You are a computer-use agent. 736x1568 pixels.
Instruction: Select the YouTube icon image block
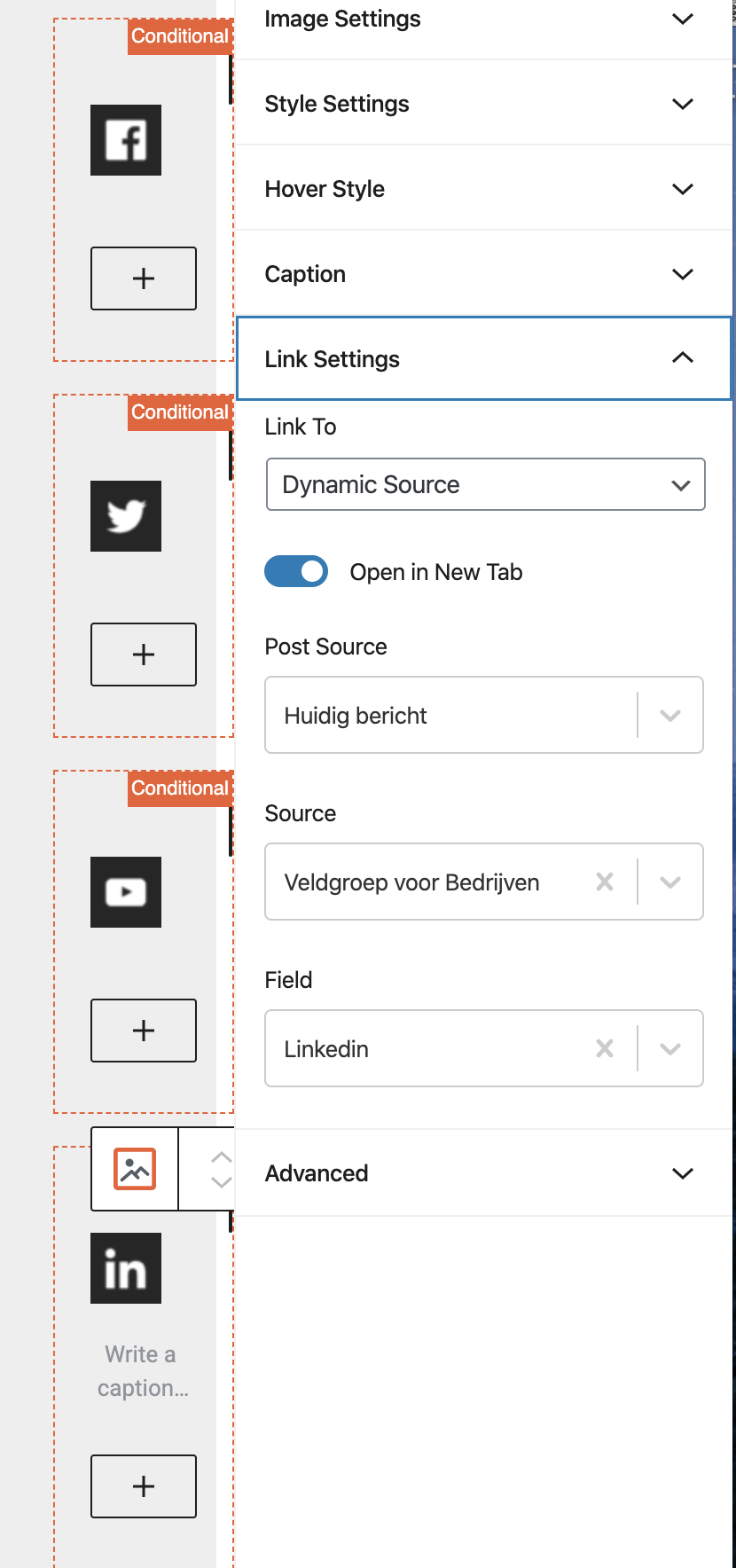pos(126,892)
